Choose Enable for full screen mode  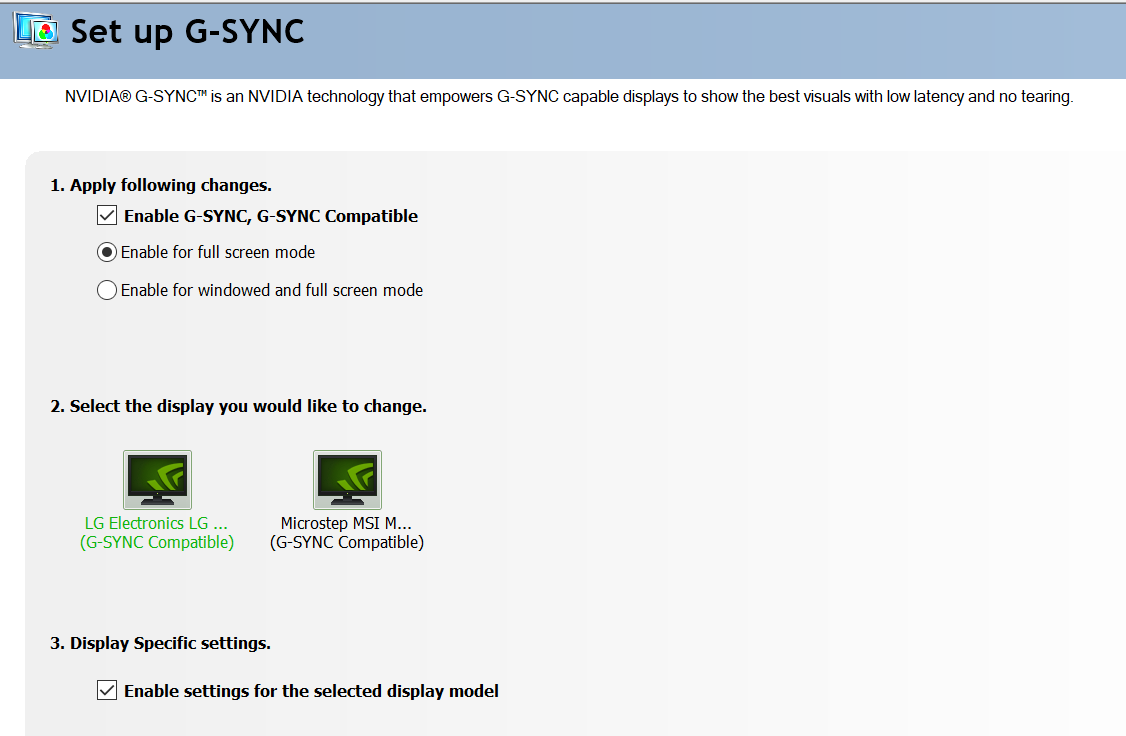(x=107, y=252)
